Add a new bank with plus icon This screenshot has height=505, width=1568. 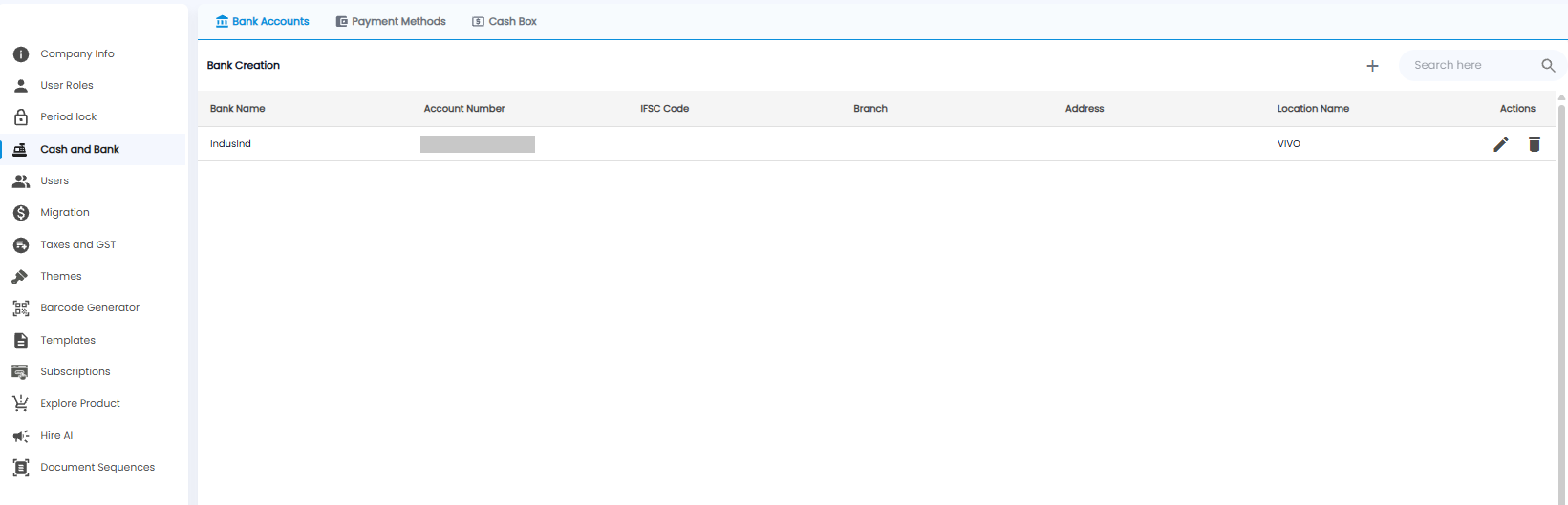(1372, 66)
